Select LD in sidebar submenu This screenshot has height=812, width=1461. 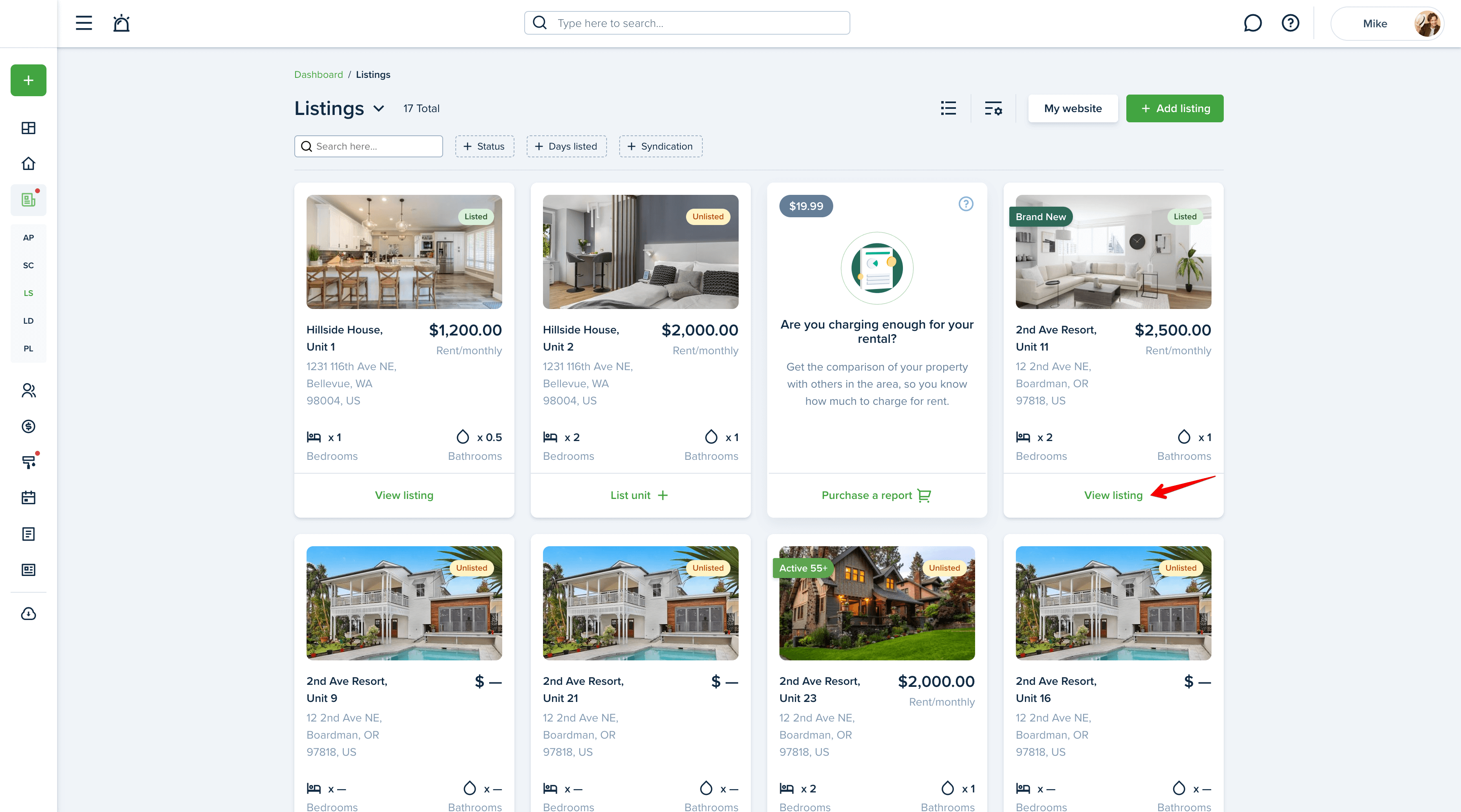point(29,321)
